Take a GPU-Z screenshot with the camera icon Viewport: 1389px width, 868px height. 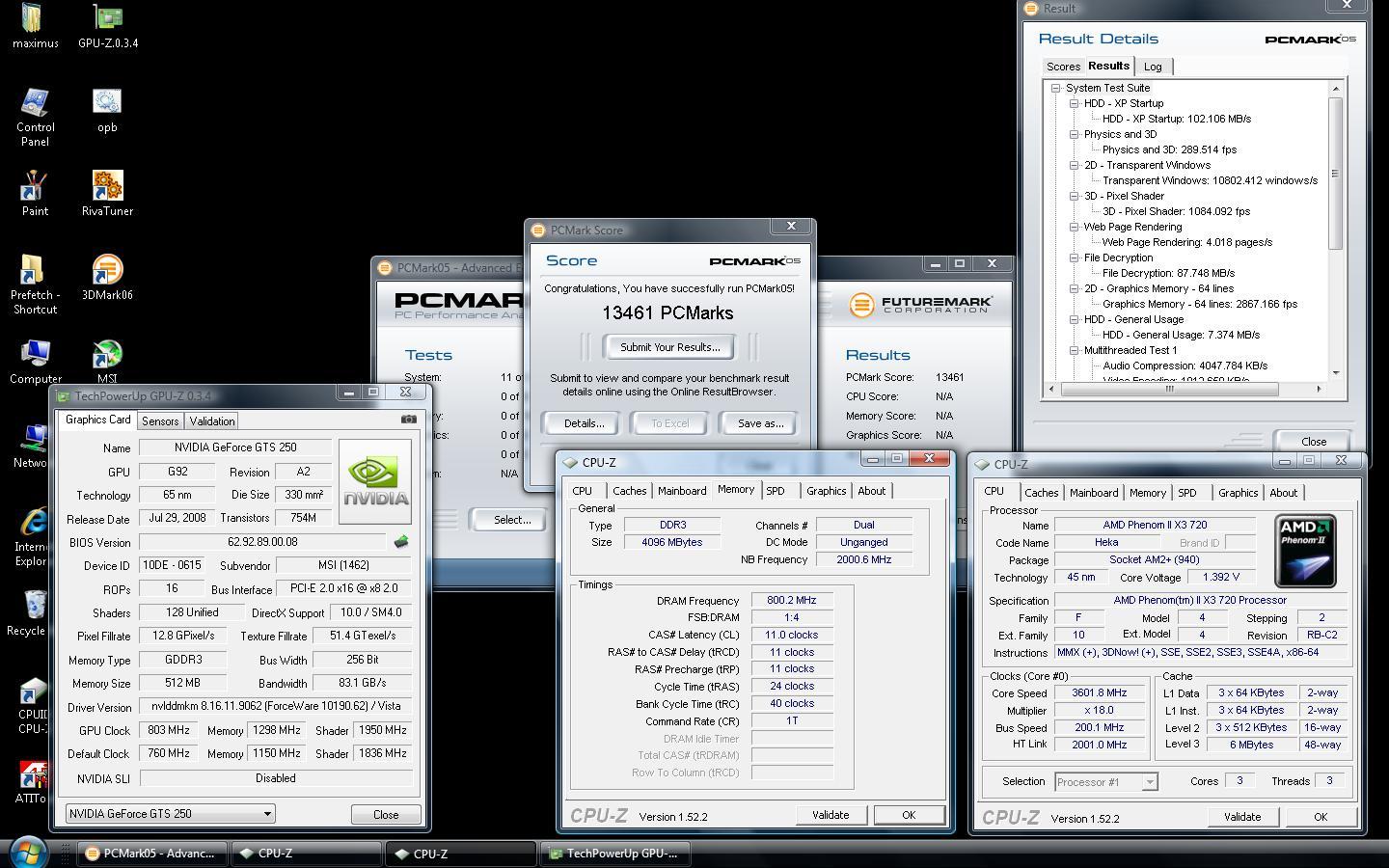point(408,420)
